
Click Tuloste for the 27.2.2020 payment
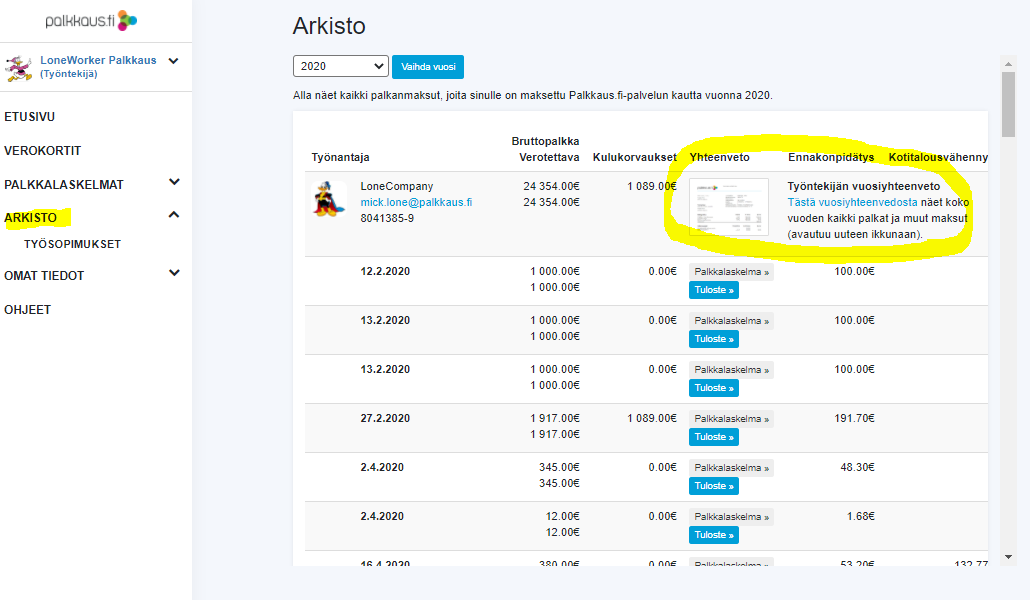[x=713, y=437]
